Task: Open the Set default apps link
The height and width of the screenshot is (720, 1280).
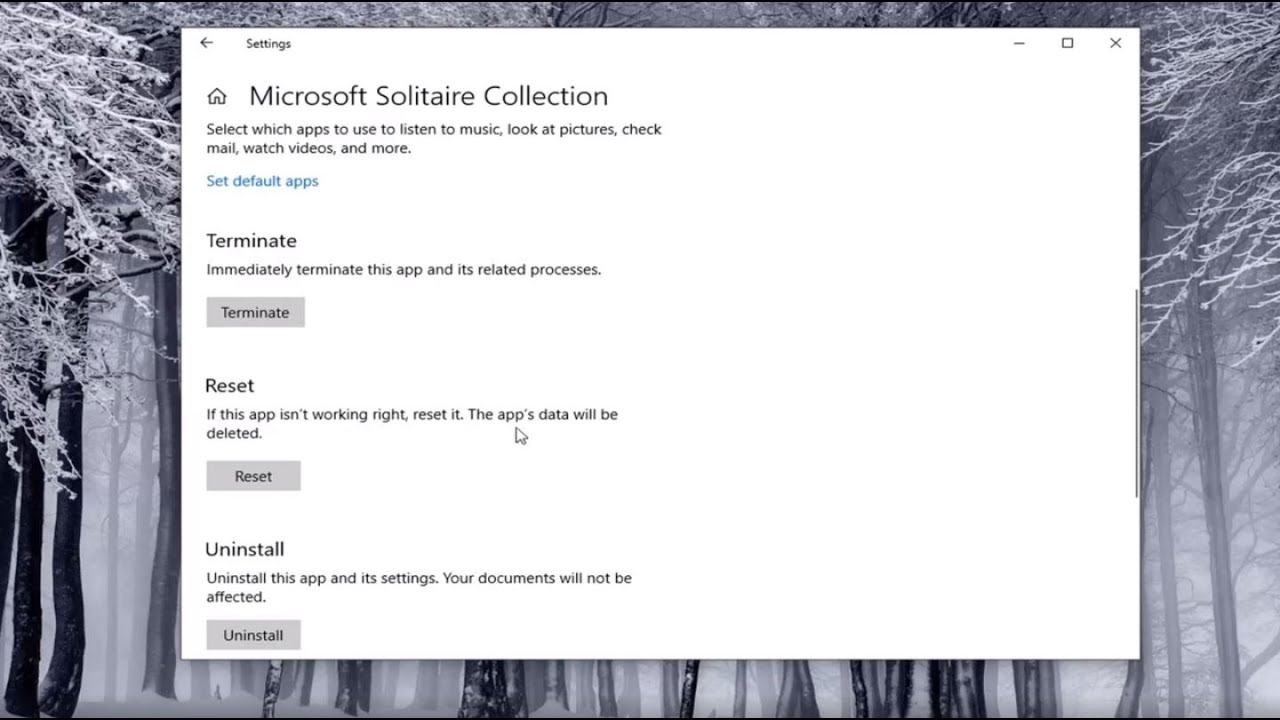Action: (x=262, y=181)
